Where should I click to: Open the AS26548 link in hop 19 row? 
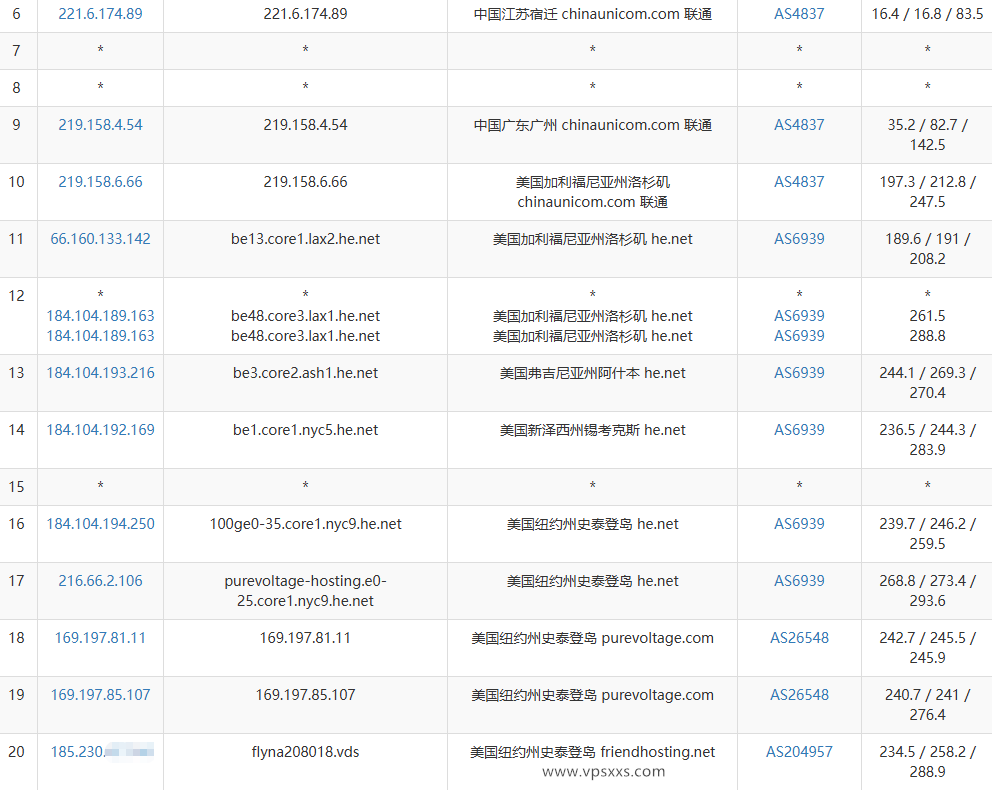click(x=799, y=694)
